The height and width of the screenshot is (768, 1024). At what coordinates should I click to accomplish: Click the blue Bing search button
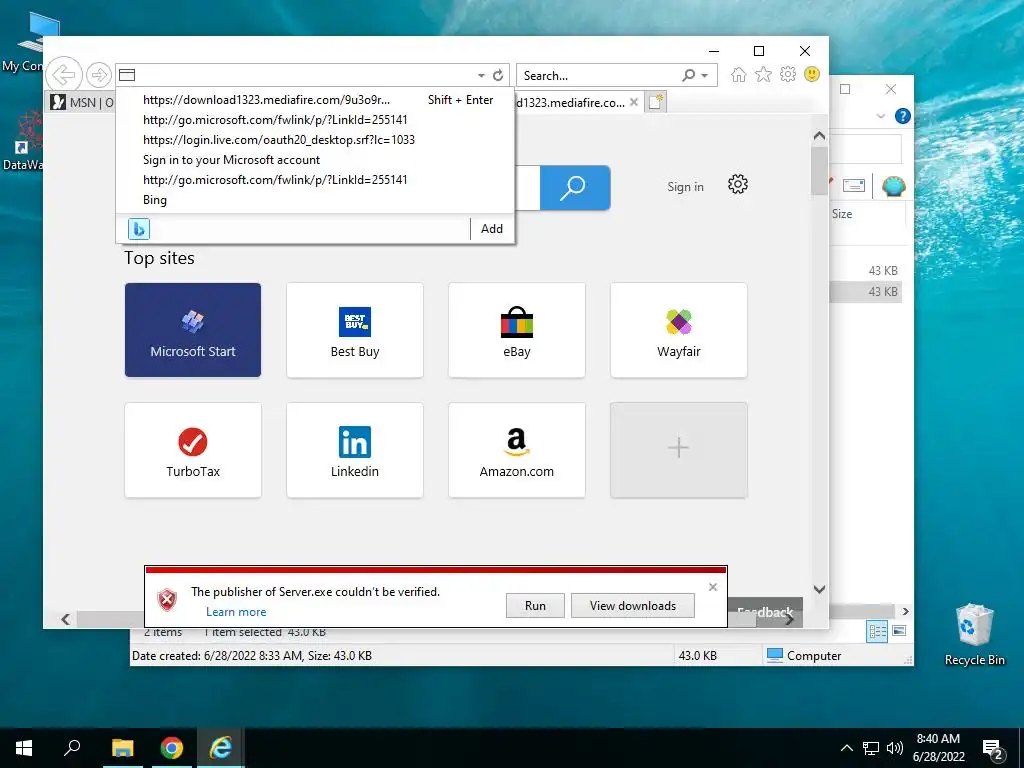tap(575, 187)
